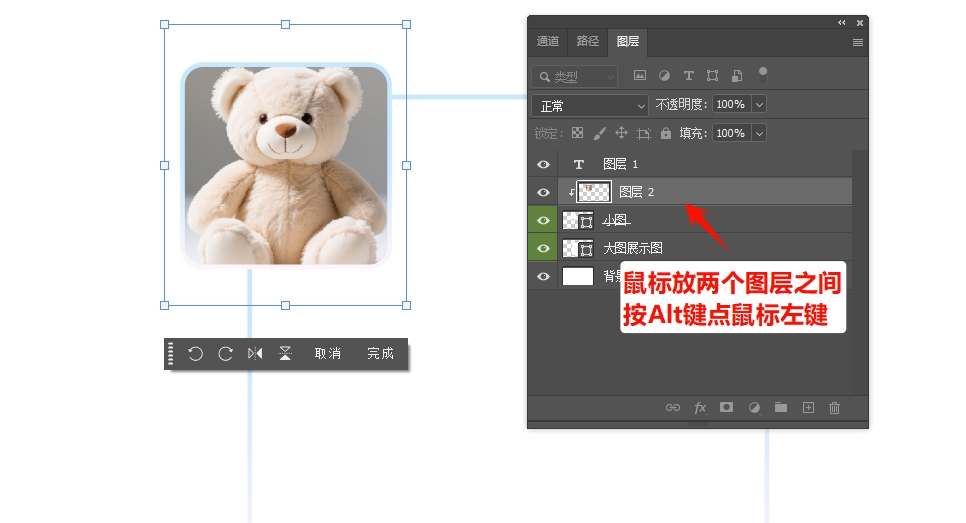The width and height of the screenshot is (966, 523).
Task: Select the 图层 tab
Action: tap(628, 41)
